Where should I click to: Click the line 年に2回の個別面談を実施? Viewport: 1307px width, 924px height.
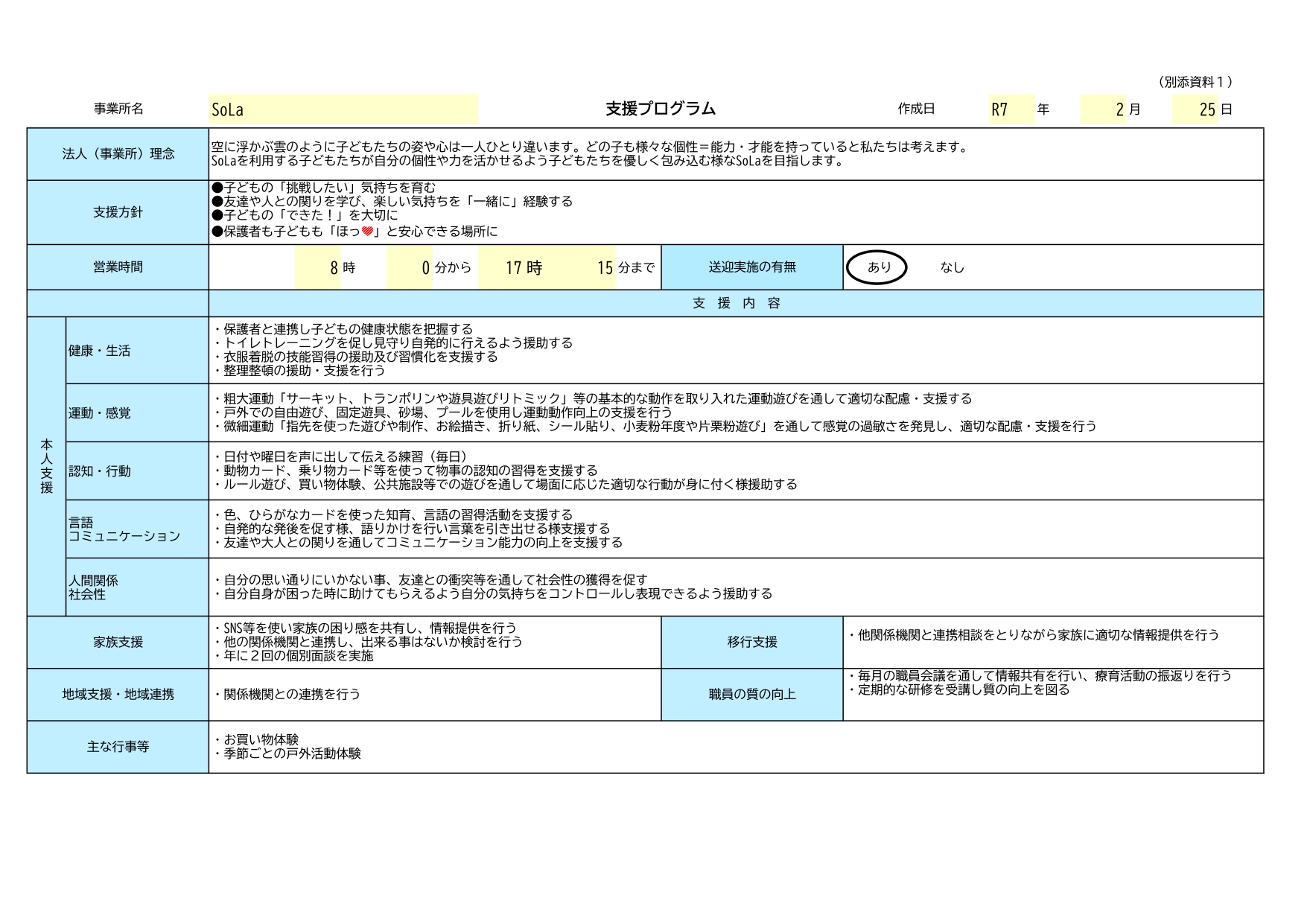tap(293, 656)
